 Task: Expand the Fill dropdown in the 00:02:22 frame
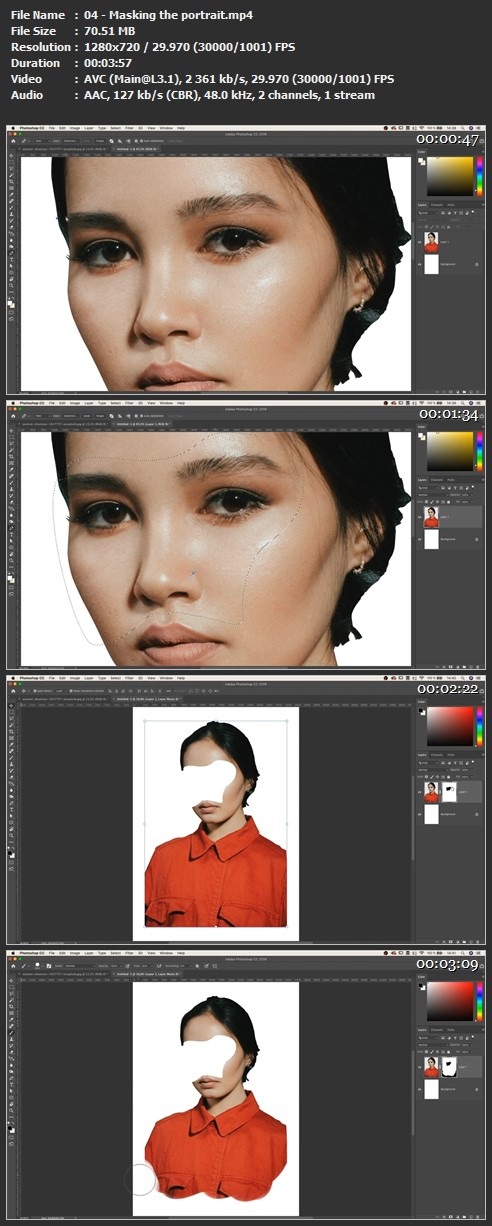[x=467, y=777]
